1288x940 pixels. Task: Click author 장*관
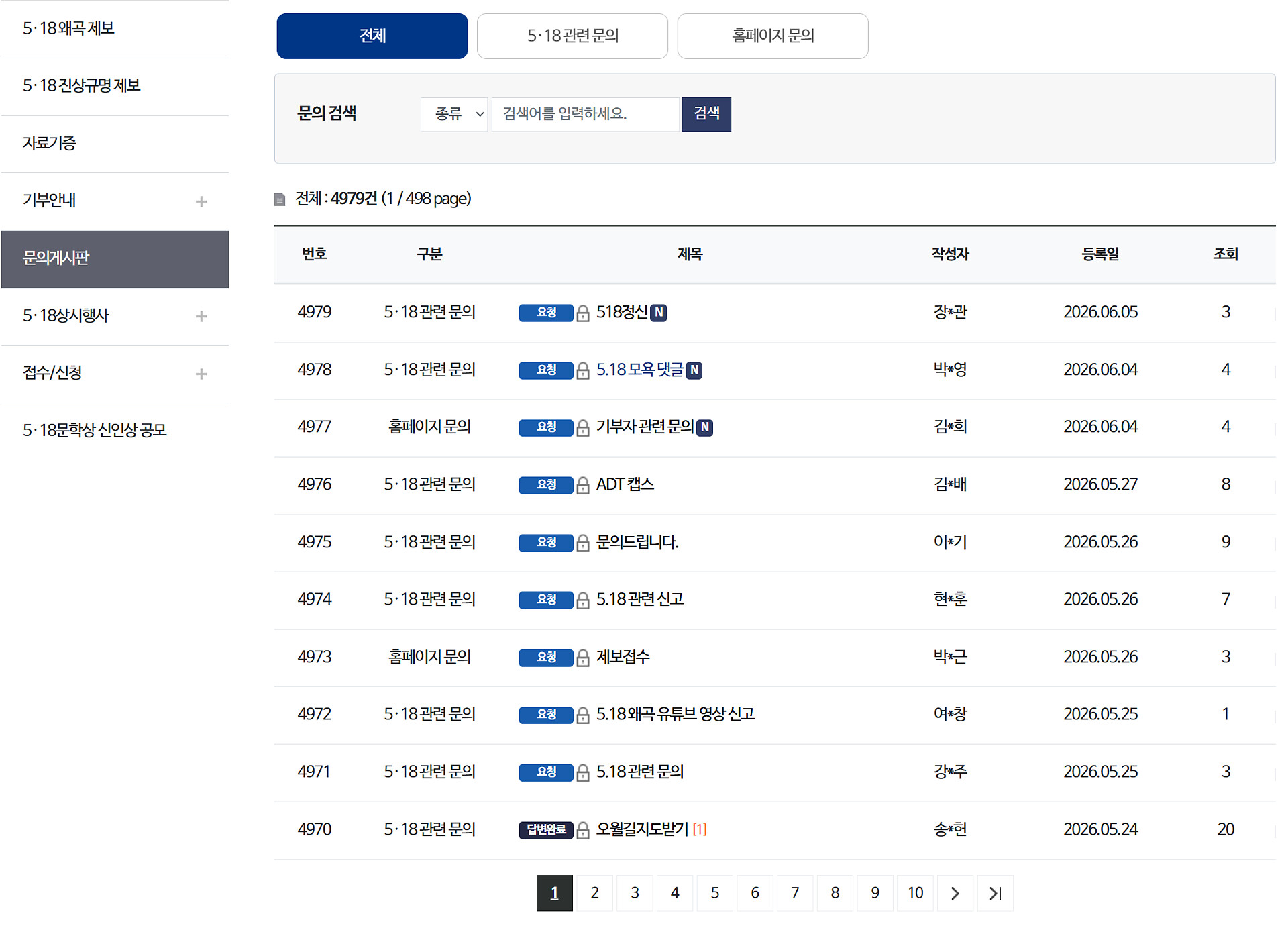(950, 312)
